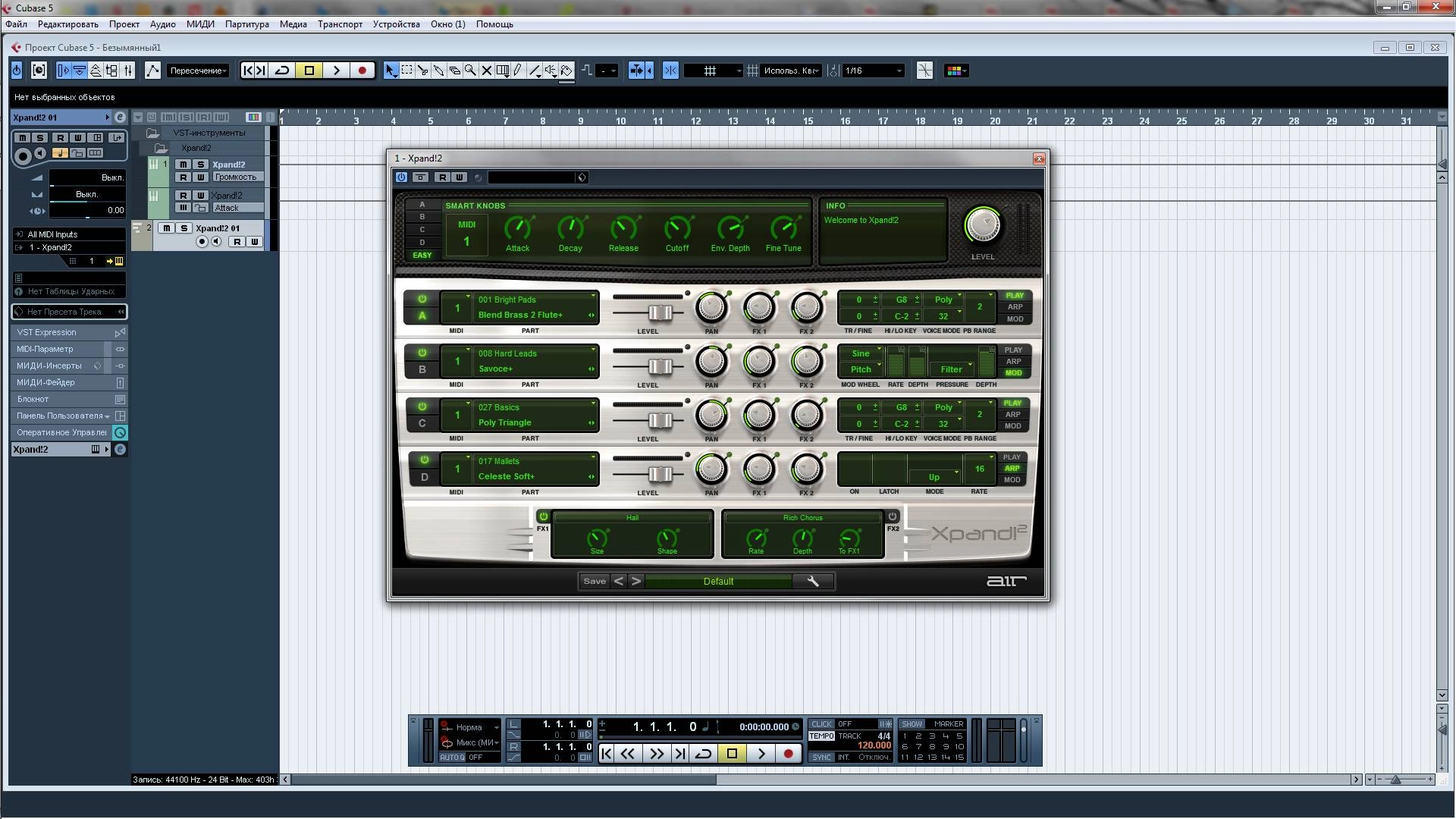The height and width of the screenshot is (819, 1456).
Task: Select the Range Selection tool
Action: click(x=406, y=71)
